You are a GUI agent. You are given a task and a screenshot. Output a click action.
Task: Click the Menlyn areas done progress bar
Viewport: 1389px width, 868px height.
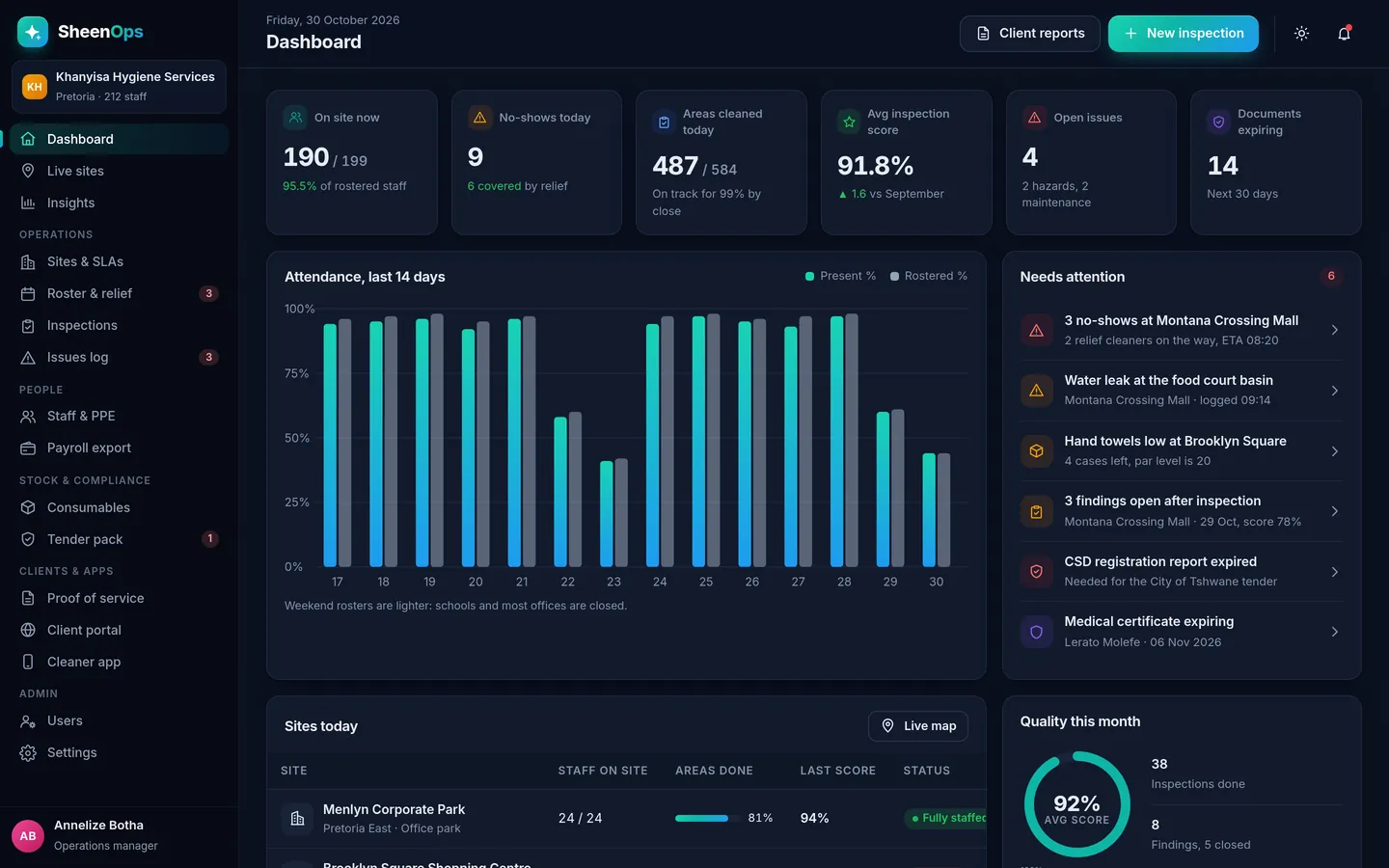click(x=707, y=818)
